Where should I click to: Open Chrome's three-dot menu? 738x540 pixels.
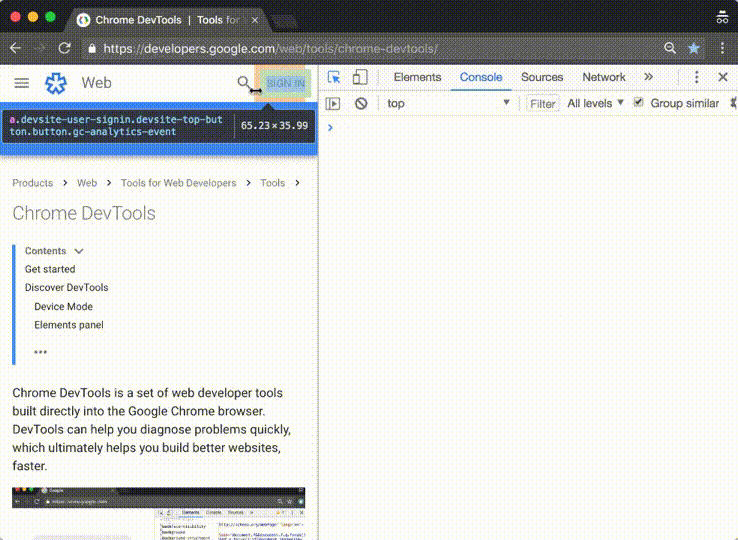722,48
